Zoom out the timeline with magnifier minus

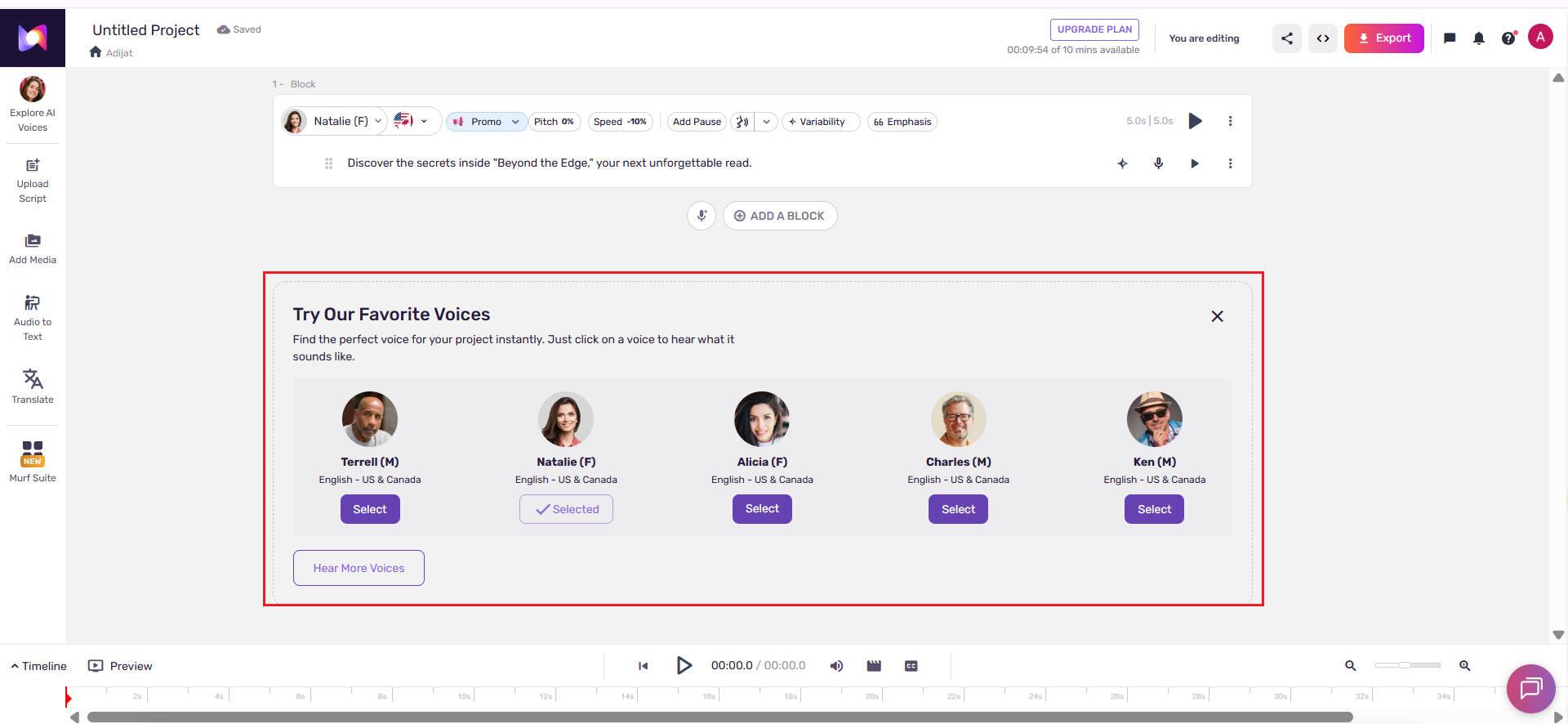(x=1350, y=666)
